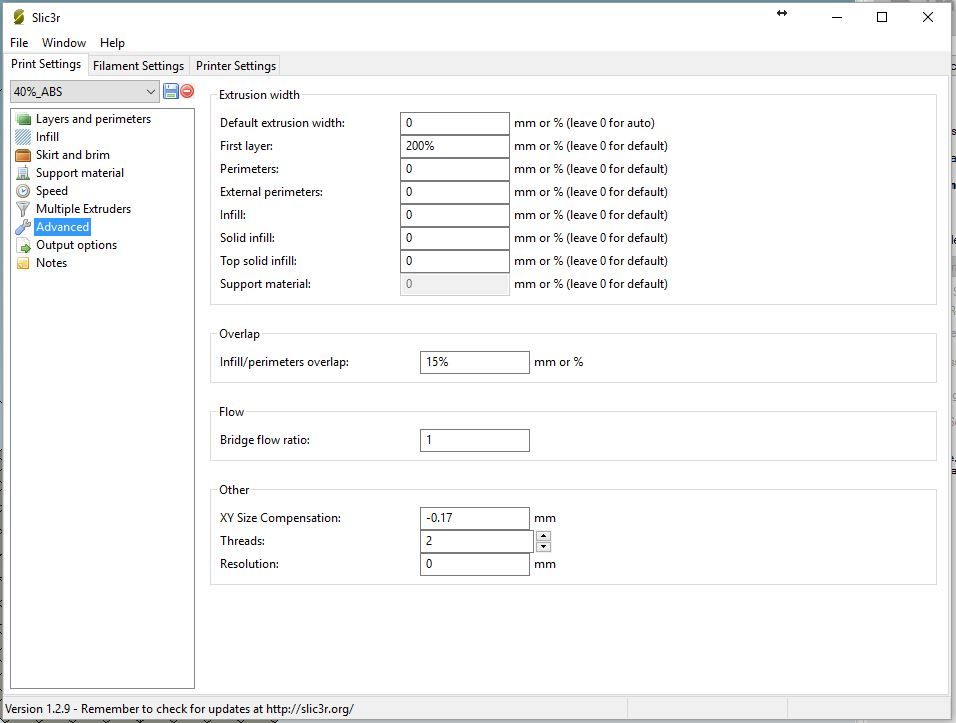The image size is (956, 723).
Task: Click the red delete preset icon
Action: (x=187, y=91)
